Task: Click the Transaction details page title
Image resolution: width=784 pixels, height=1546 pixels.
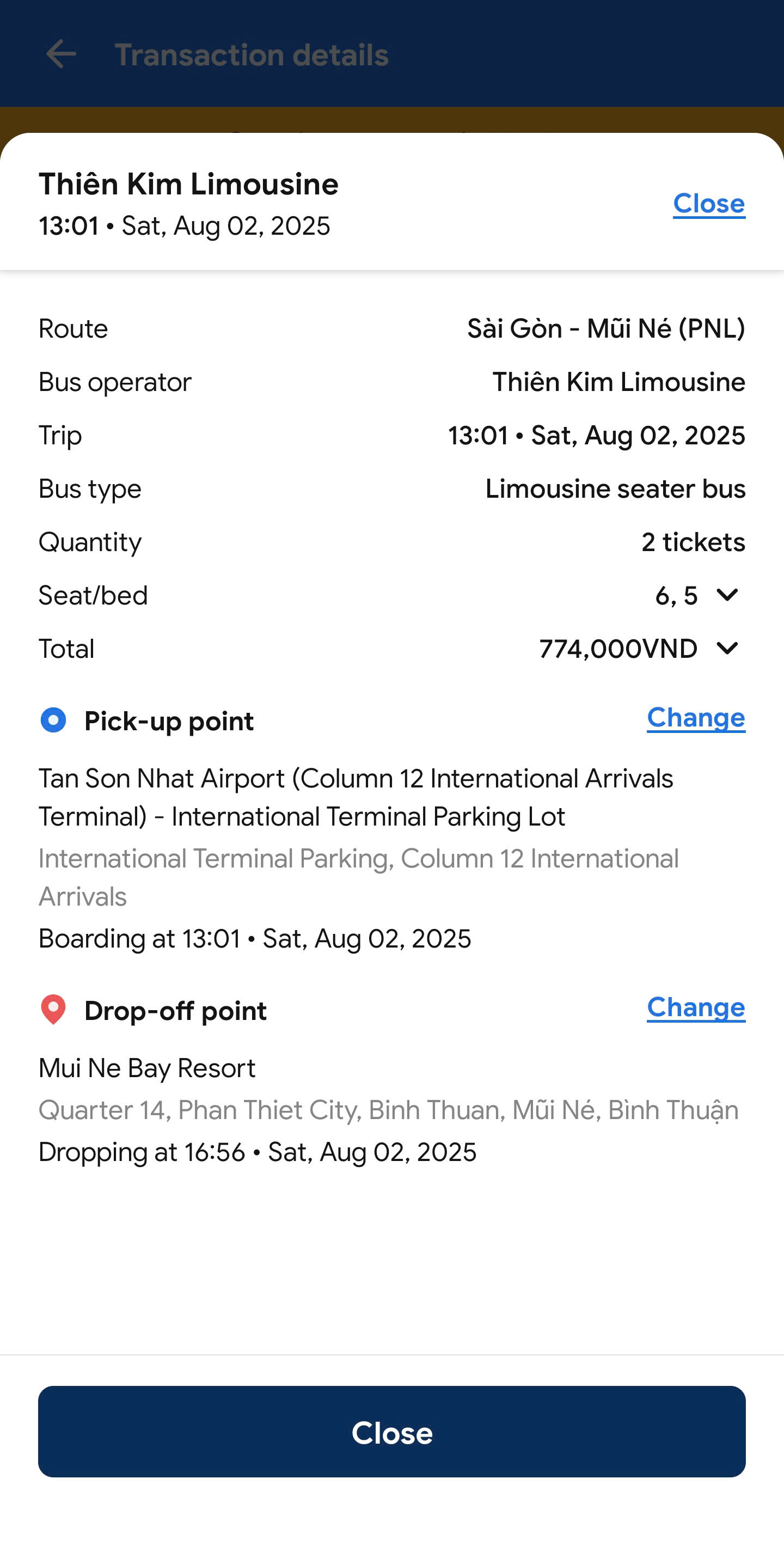Action: (x=252, y=54)
